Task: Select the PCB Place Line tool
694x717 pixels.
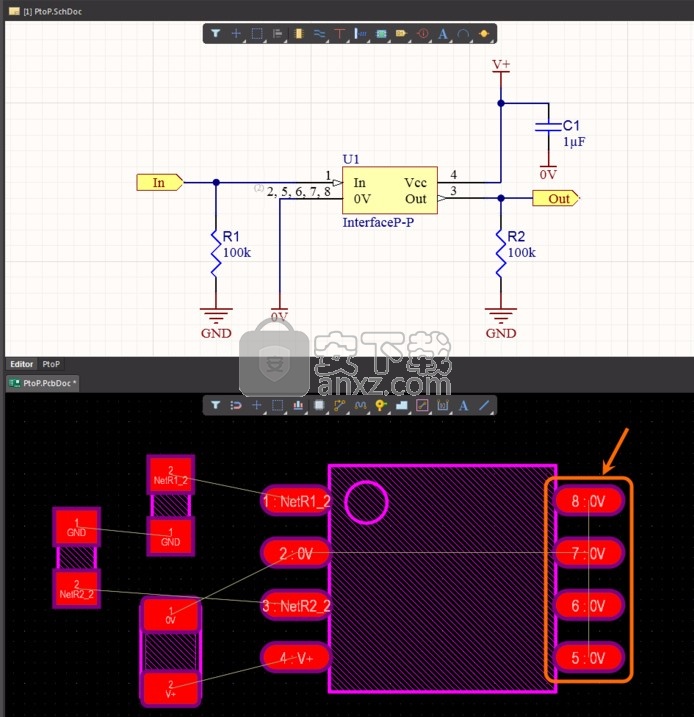Action: pyautogui.click(x=484, y=405)
